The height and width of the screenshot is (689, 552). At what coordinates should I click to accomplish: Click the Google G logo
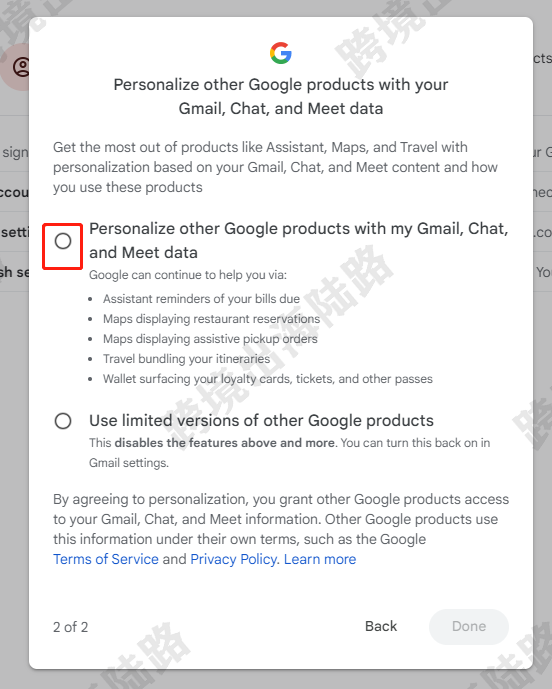pyautogui.click(x=281, y=53)
